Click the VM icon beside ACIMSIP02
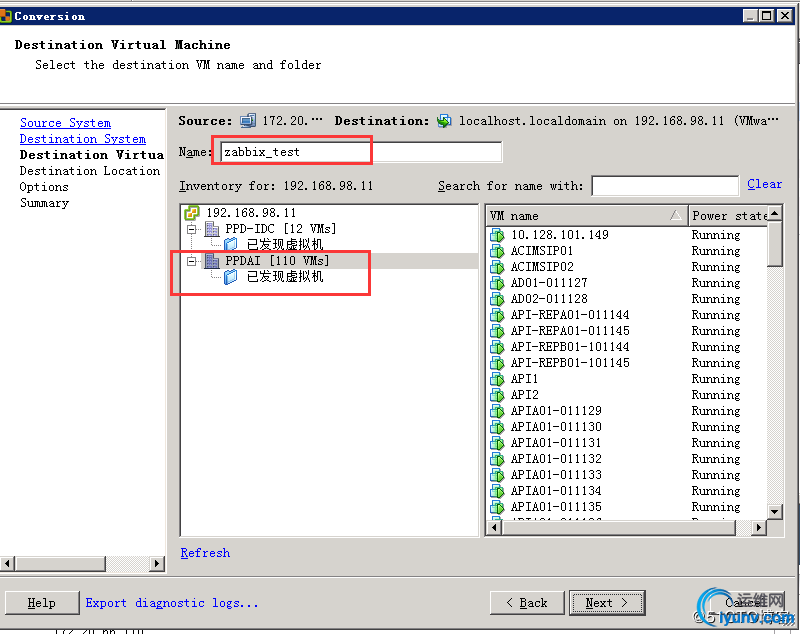 pos(497,267)
